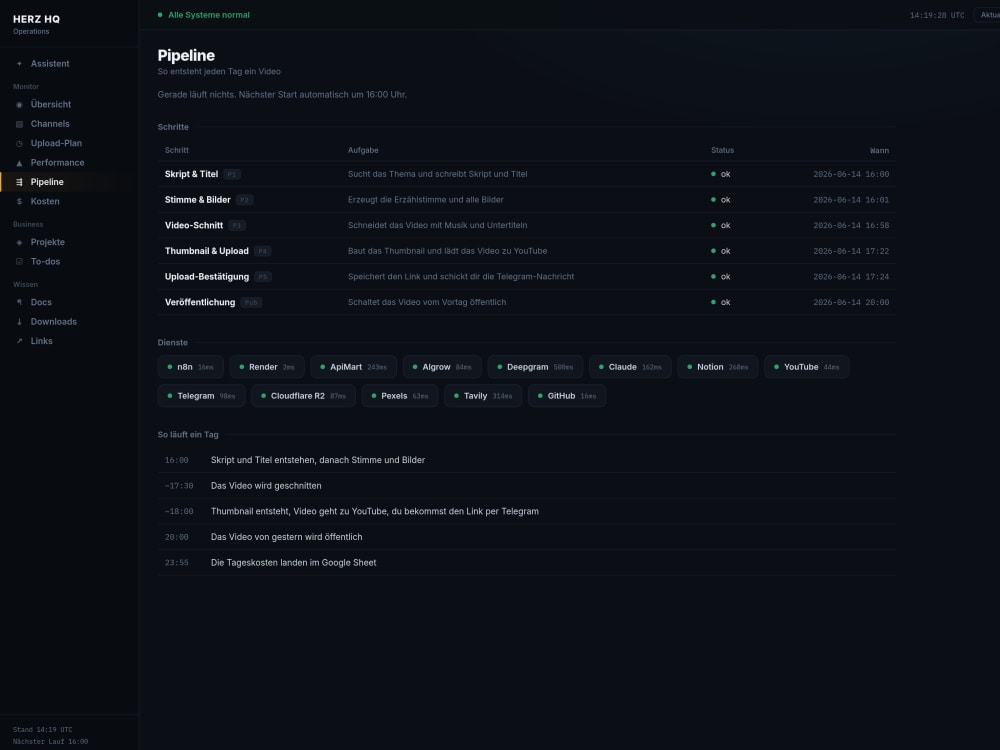This screenshot has height=750, width=1000.
Task: Click the Deepgram service chip
Action: point(535,367)
